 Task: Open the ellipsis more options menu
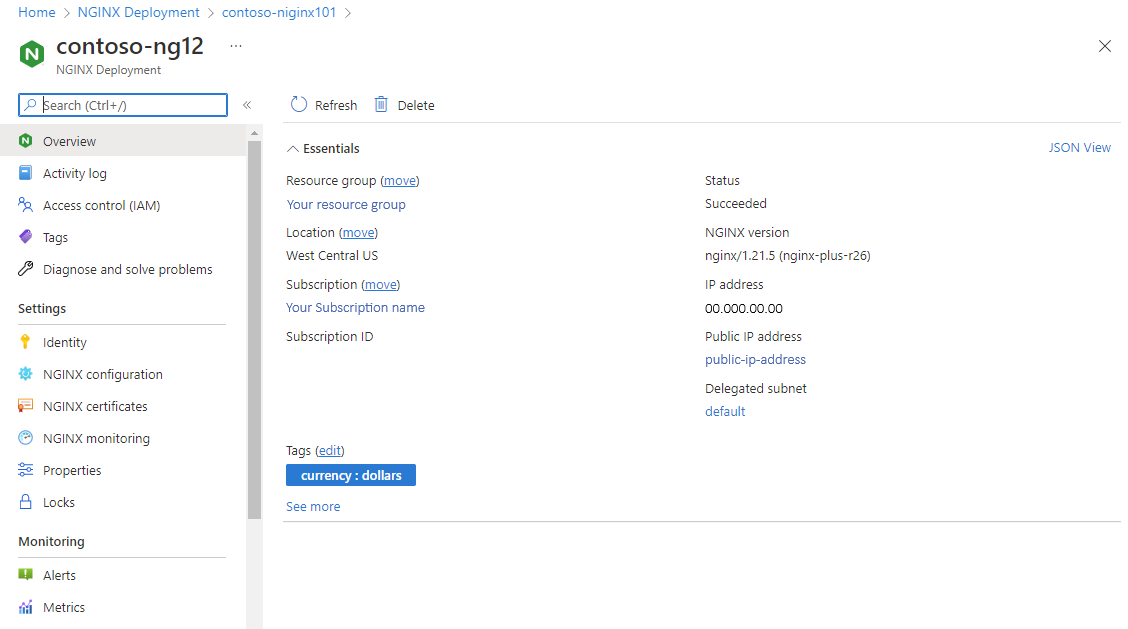coord(236,46)
